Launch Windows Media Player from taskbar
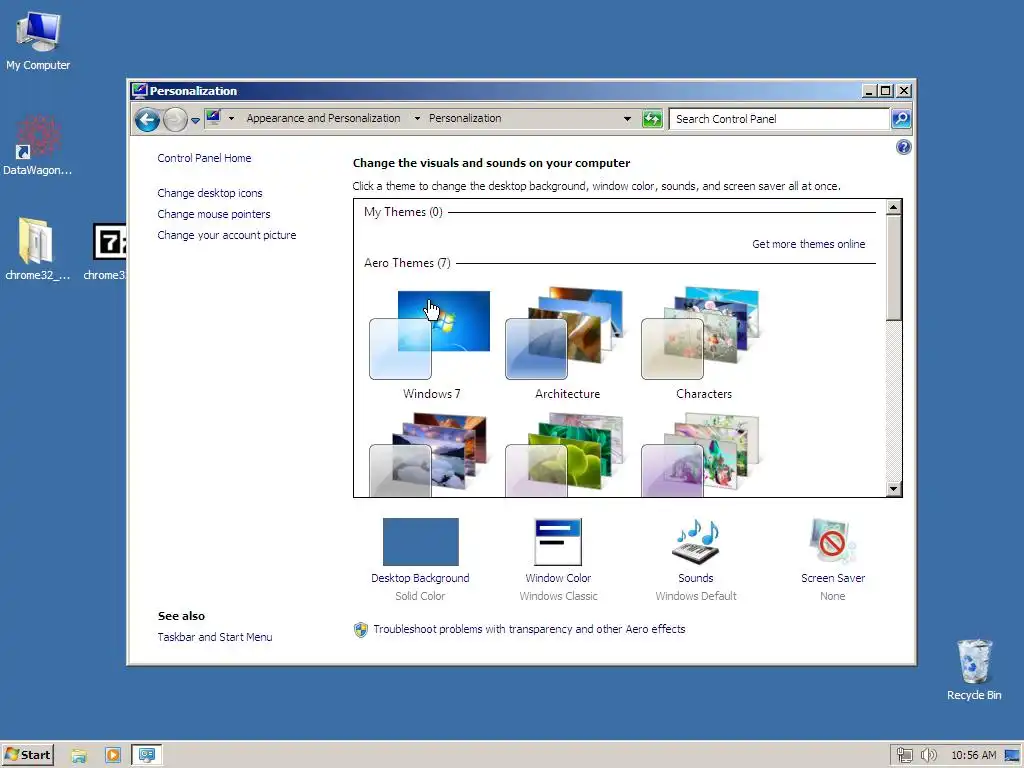Screen dimensions: 1024x768 click(x=112, y=756)
